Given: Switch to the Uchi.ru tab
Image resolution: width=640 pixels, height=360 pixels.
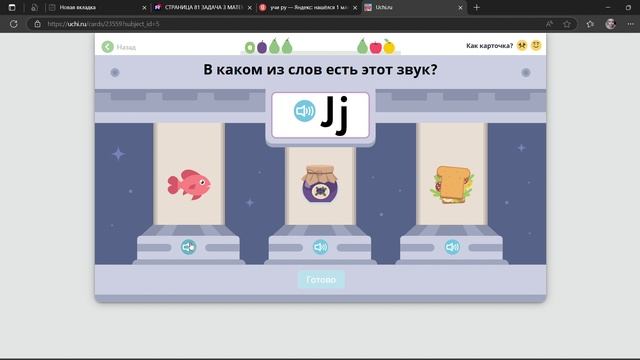Looking at the screenshot, I should point(414,7).
